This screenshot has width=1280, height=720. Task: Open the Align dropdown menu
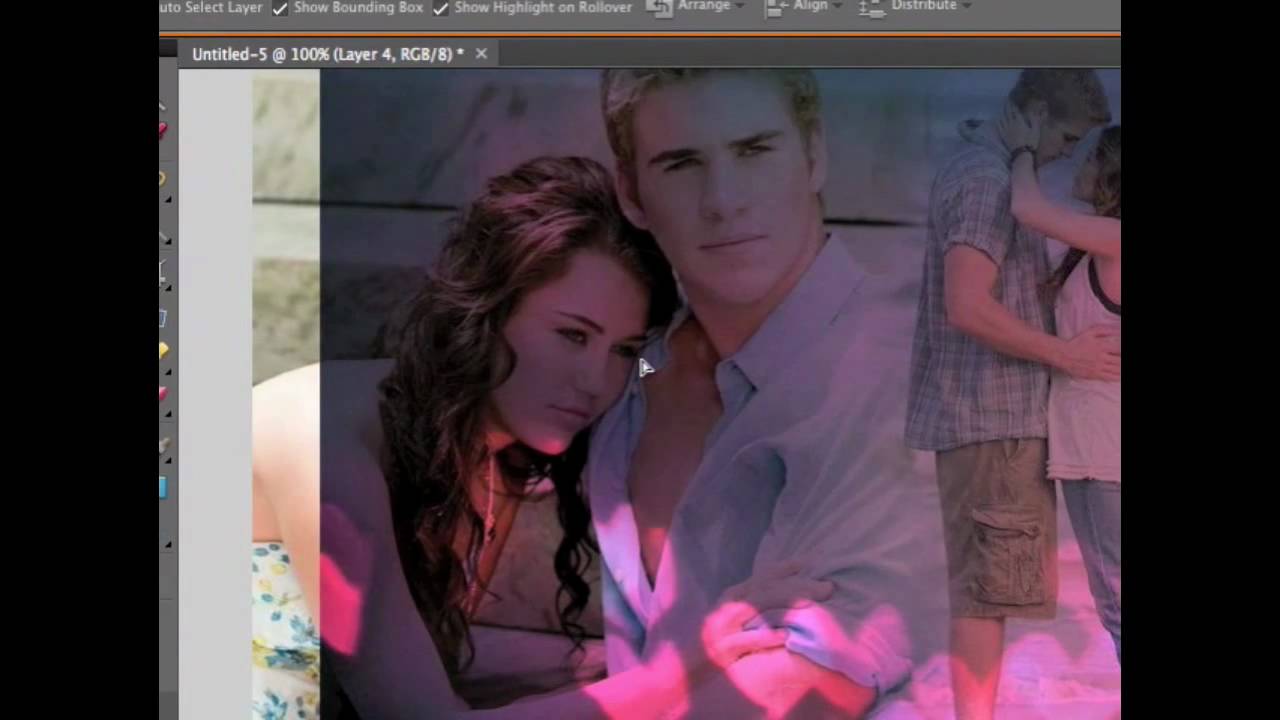coord(804,7)
